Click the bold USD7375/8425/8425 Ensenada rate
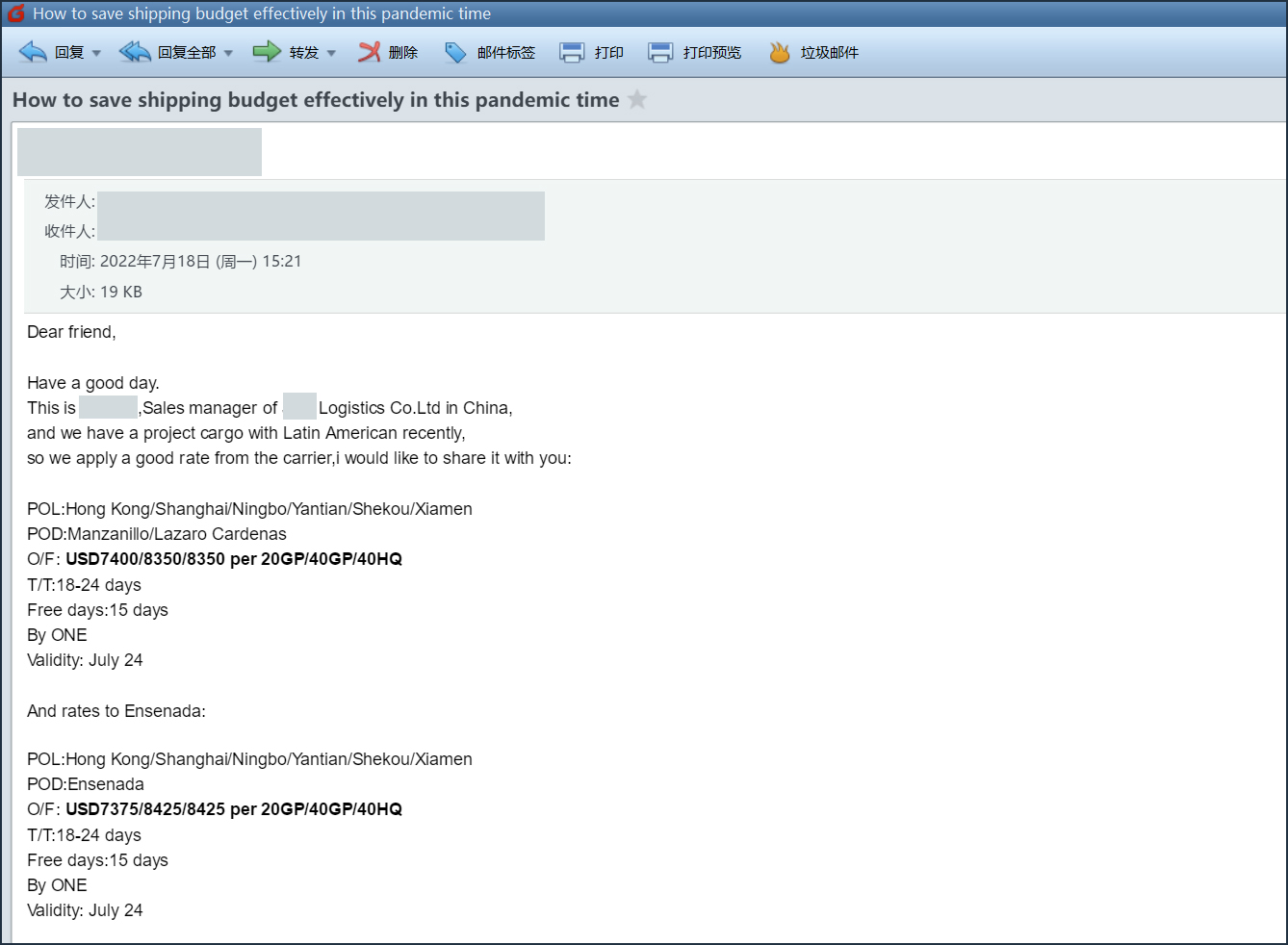Screen dimensions: 1288x945 234,809
